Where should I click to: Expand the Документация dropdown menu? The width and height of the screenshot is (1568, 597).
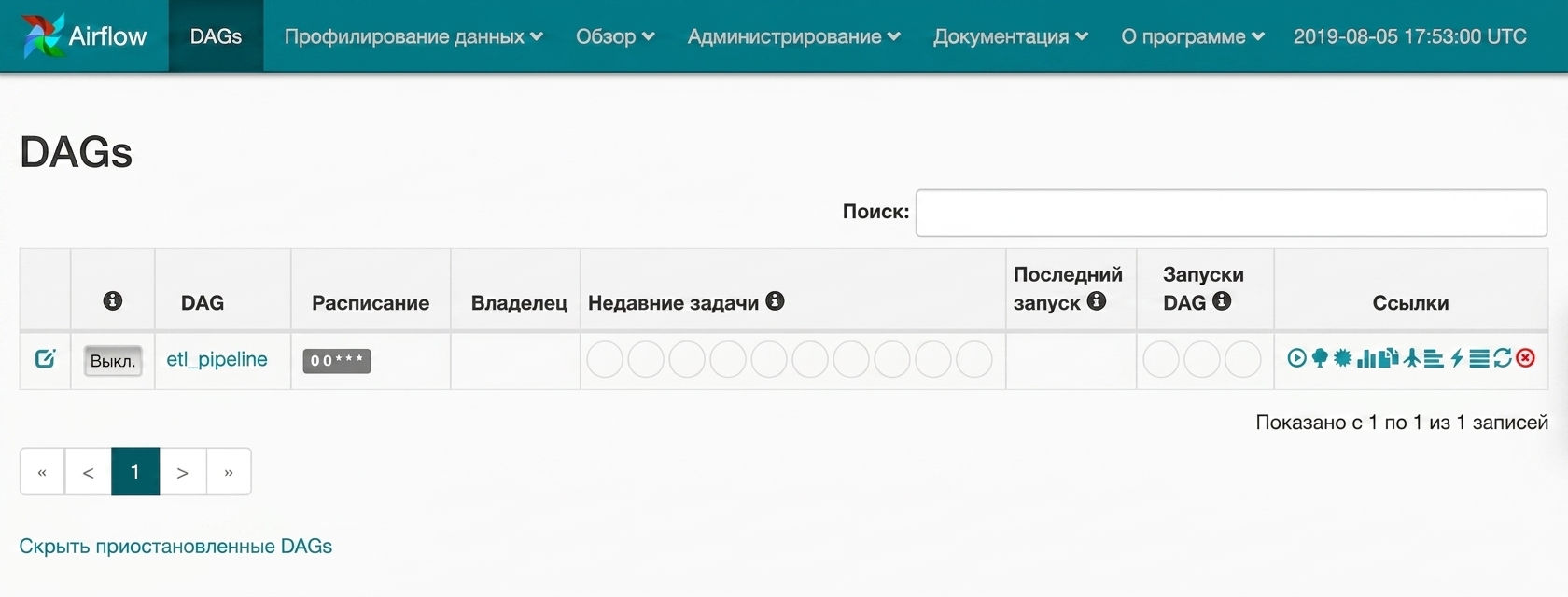pos(1011,36)
